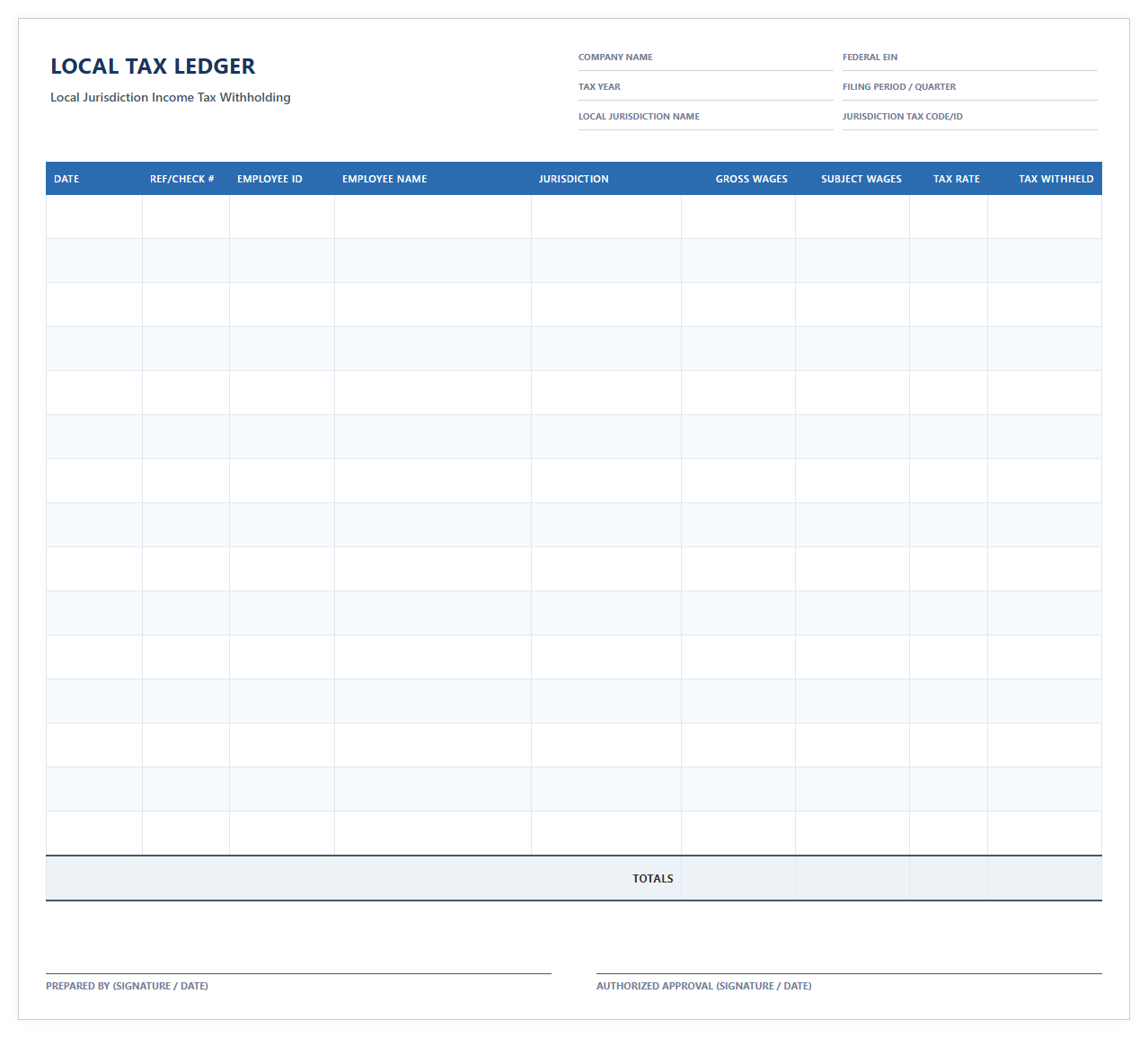Click the Tax Withheld totals cell
Screen dimensions: 1148x1038
1045,879
